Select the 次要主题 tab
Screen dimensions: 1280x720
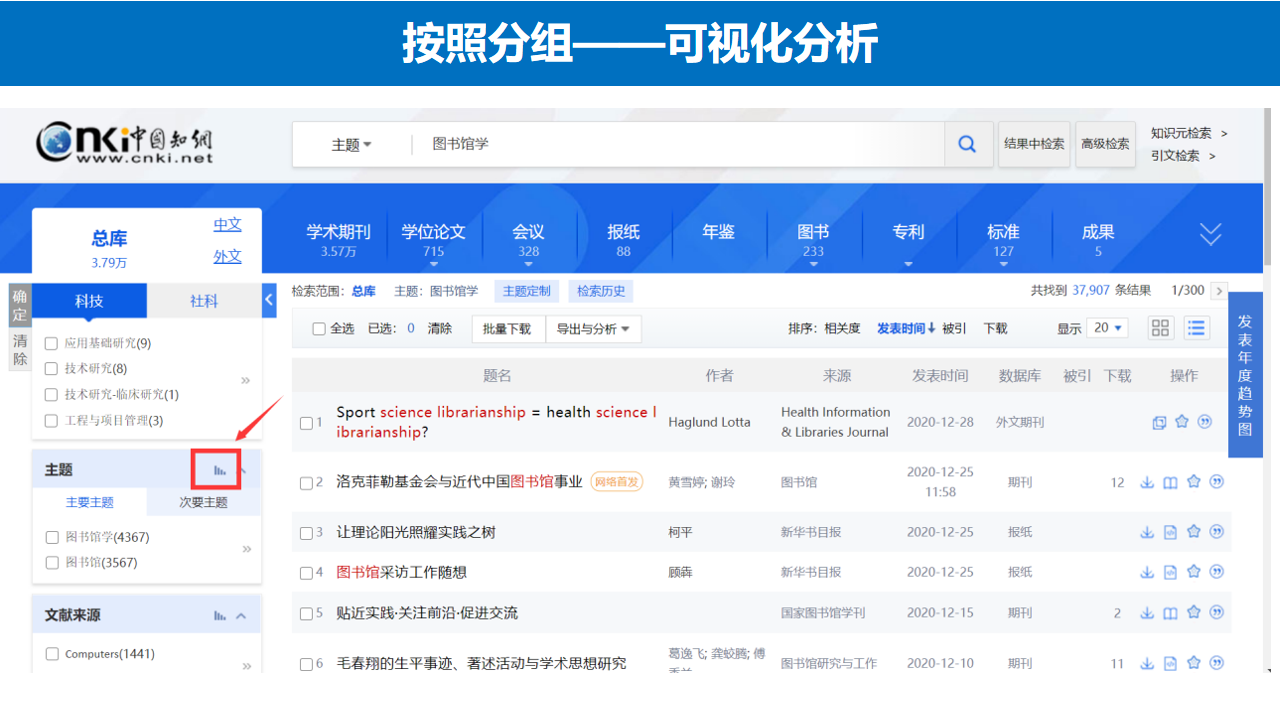pos(203,502)
